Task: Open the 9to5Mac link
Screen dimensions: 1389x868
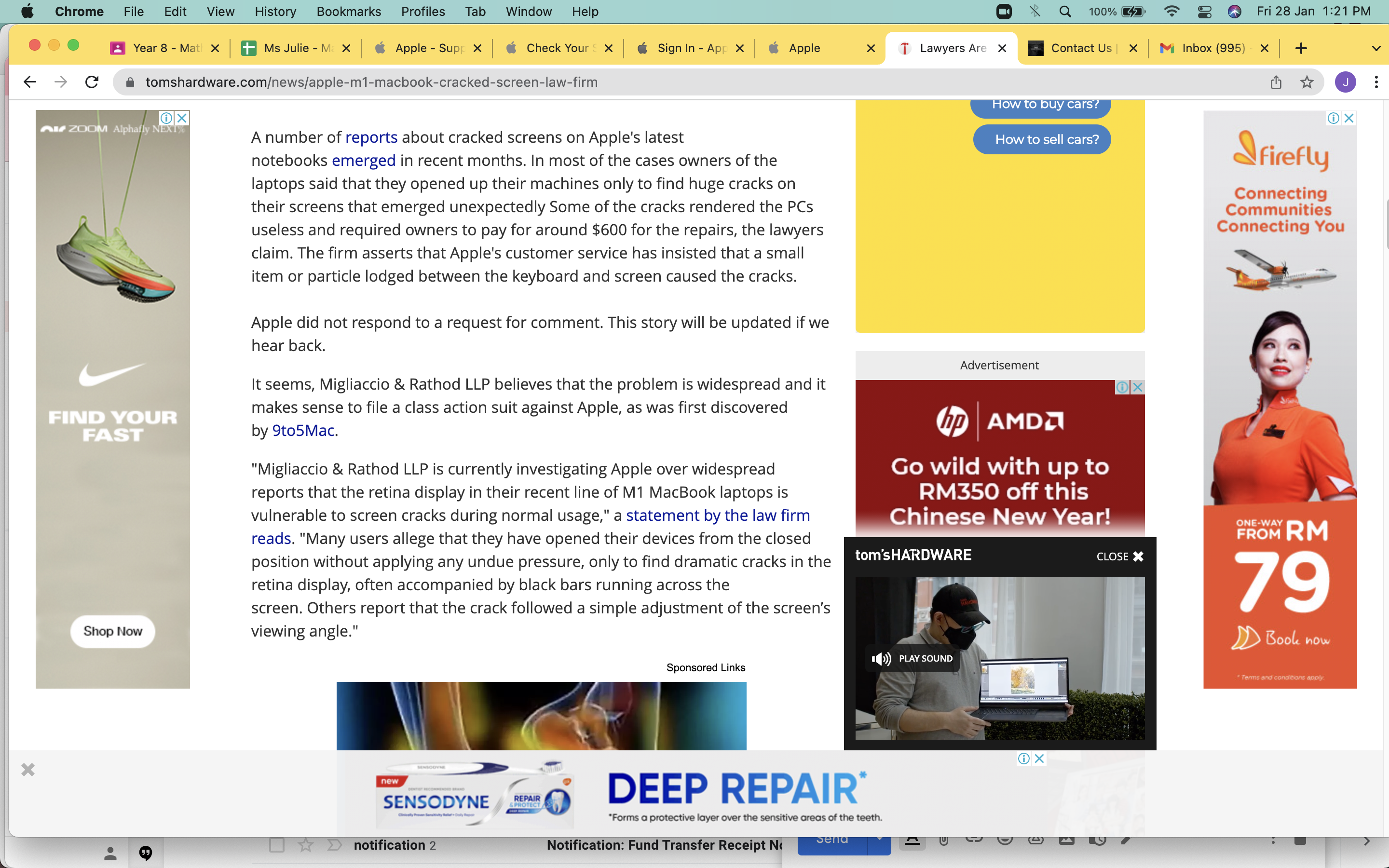Action: (x=303, y=431)
